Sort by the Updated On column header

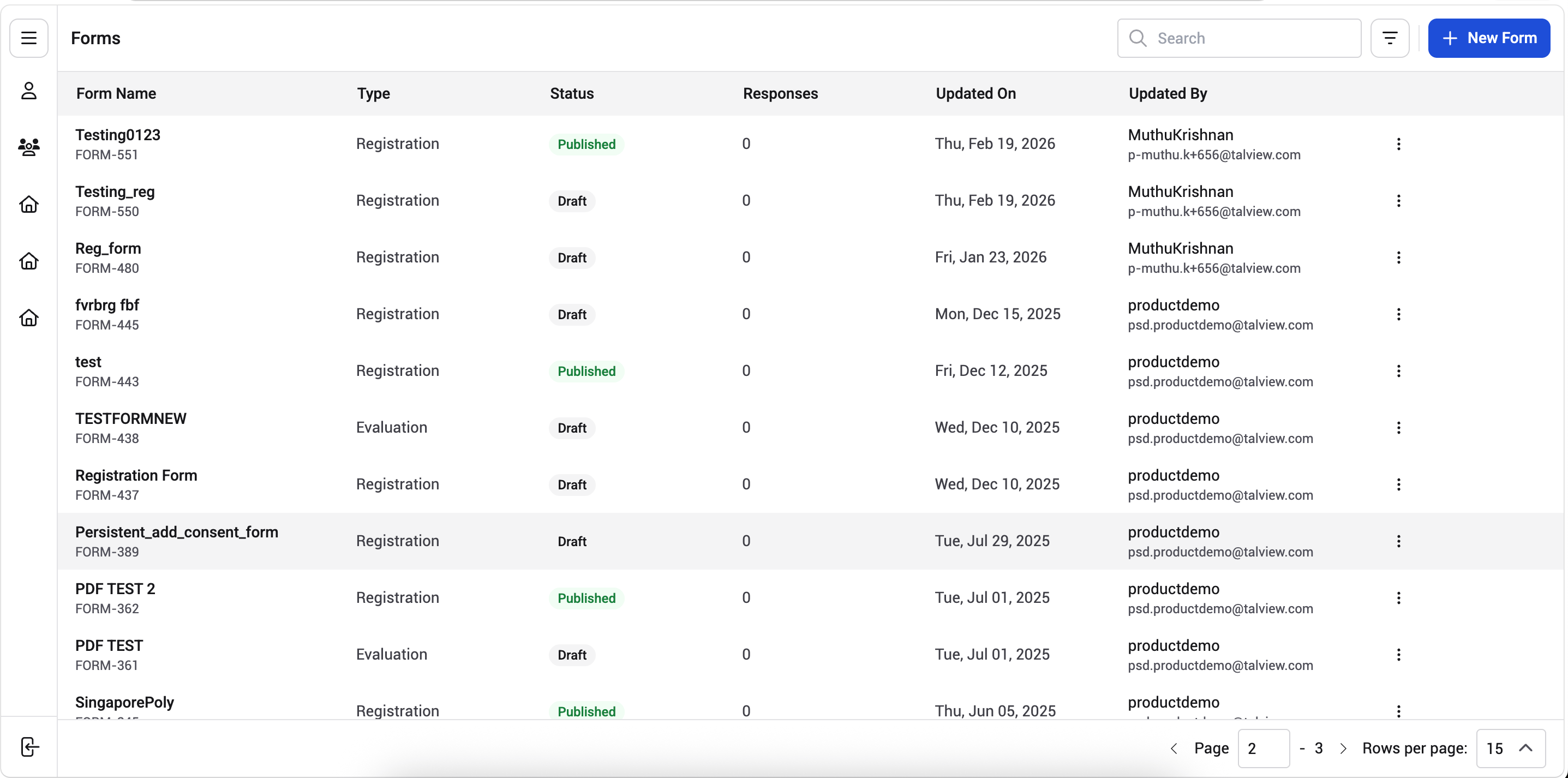pyautogui.click(x=975, y=93)
